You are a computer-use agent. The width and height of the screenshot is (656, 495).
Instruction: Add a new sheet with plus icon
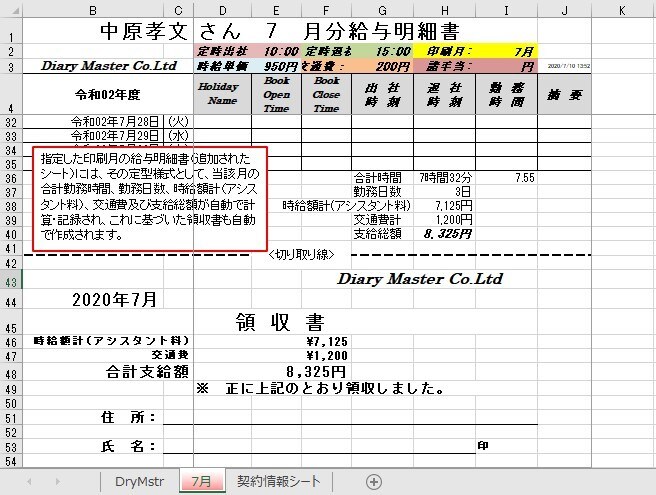coord(374,482)
